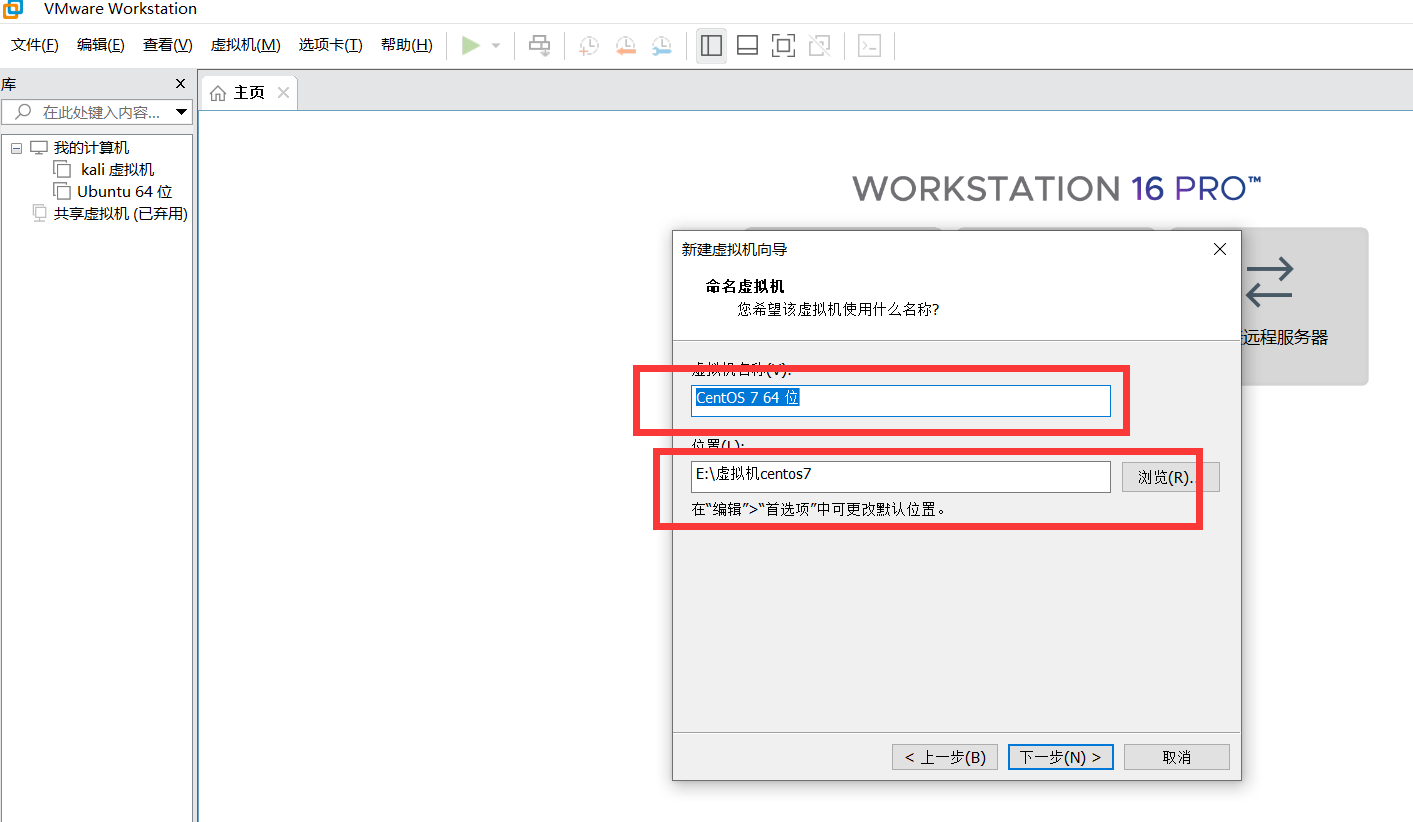Revert to snapshot using the orange arrow clock icon

coord(625,45)
